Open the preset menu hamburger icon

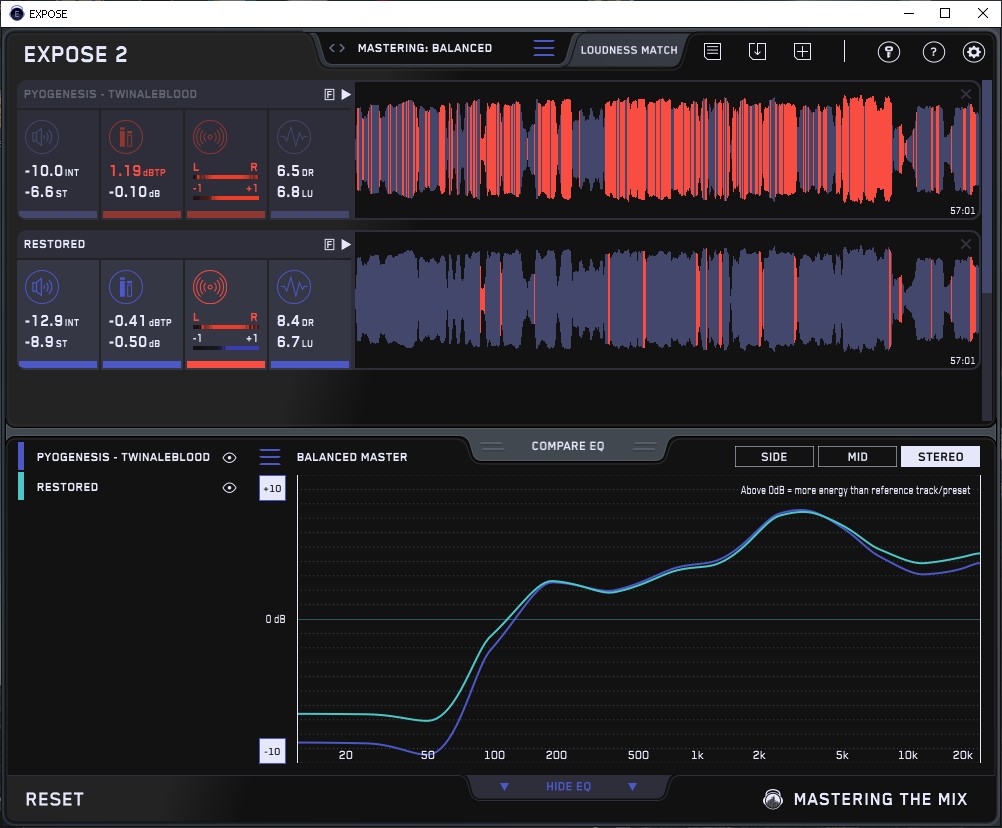point(544,48)
